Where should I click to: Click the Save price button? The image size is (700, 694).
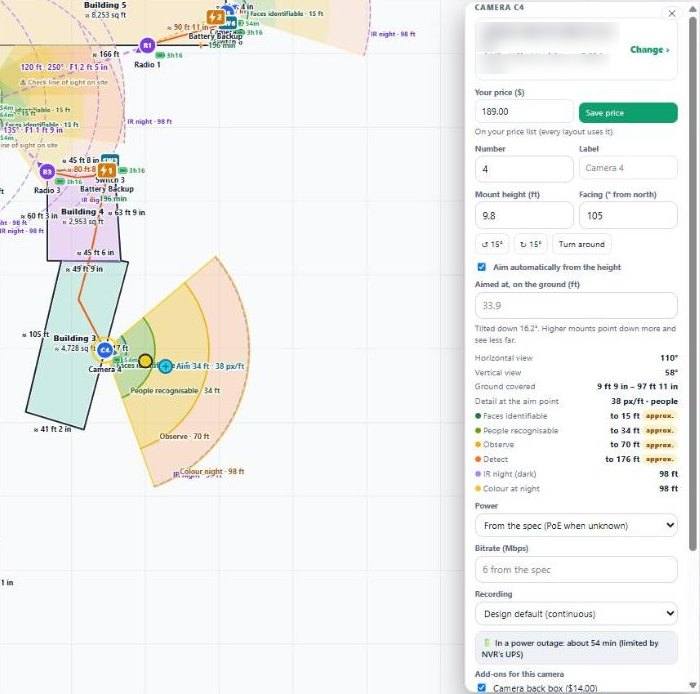tap(628, 112)
